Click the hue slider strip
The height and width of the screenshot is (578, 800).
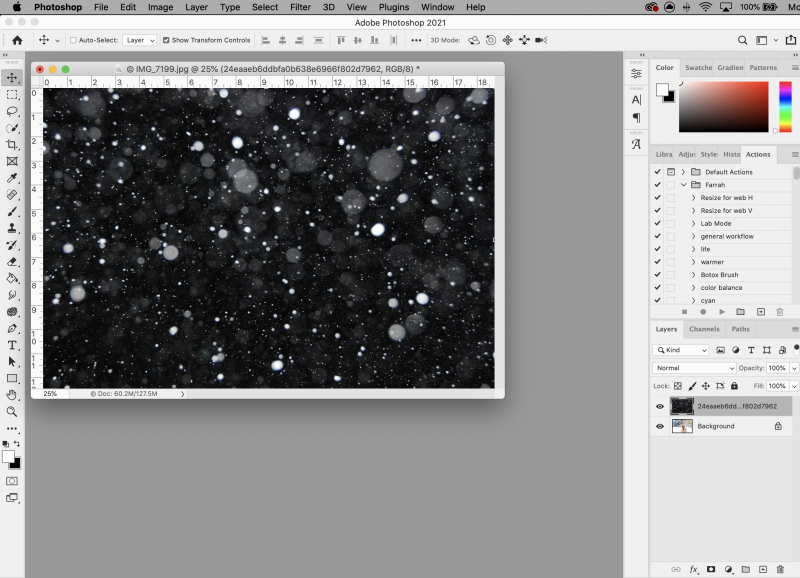[785, 107]
